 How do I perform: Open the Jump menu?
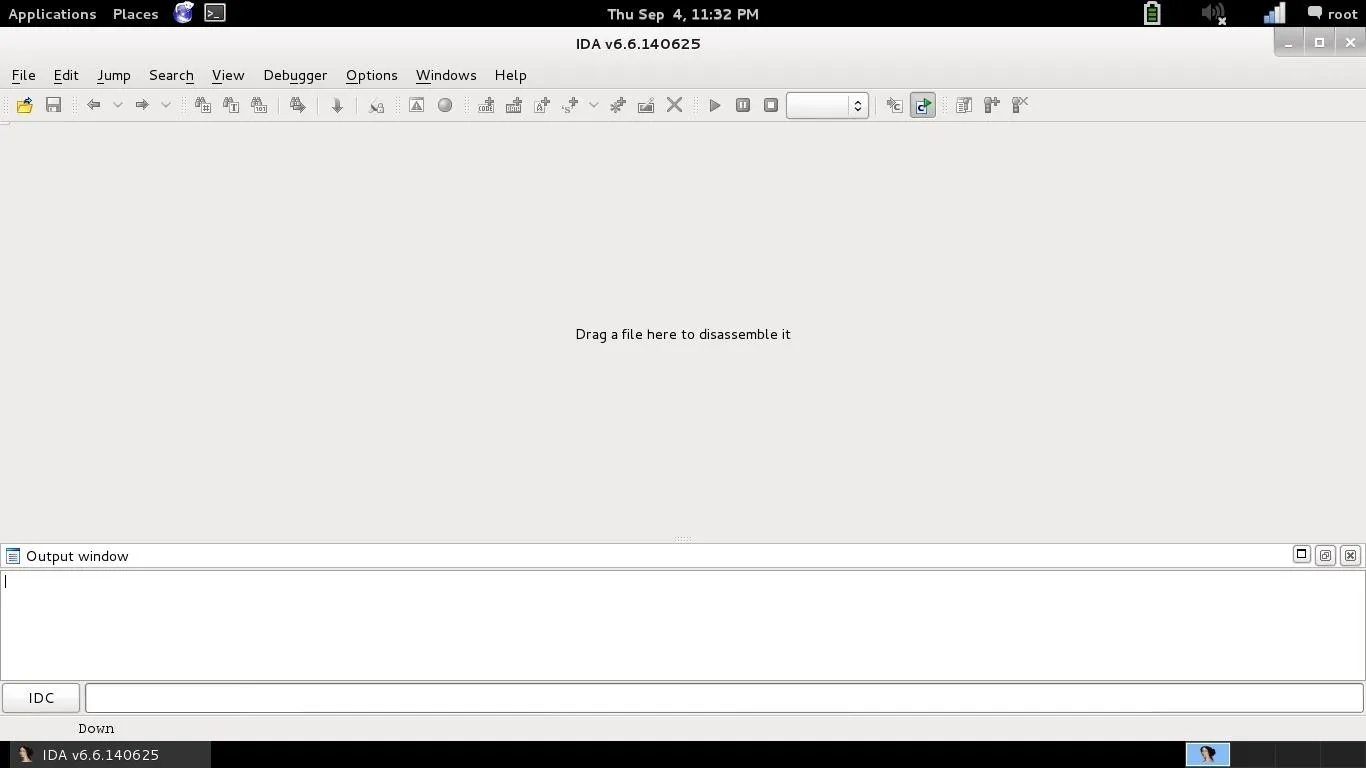114,75
